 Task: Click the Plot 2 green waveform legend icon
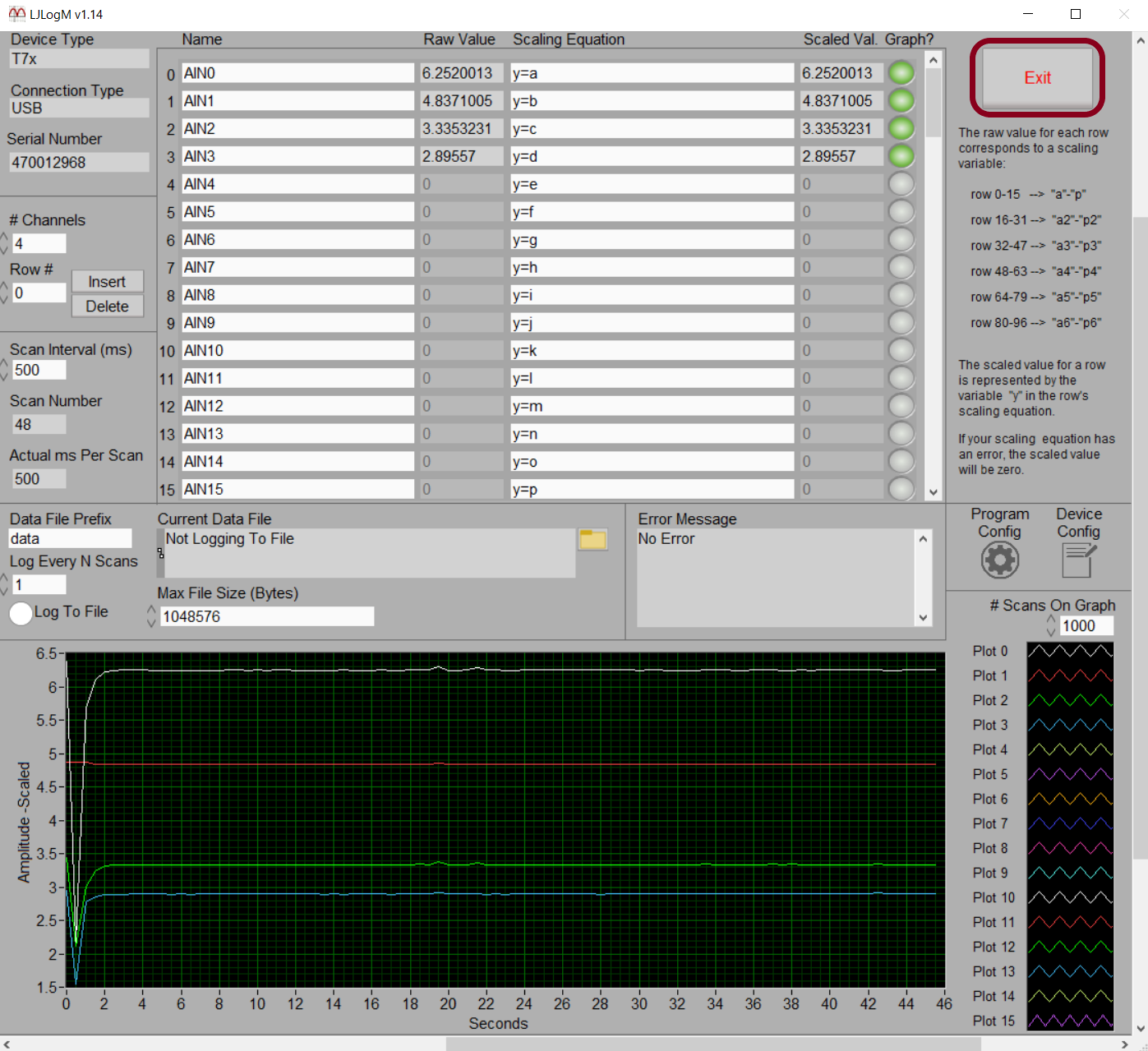point(1070,700)
